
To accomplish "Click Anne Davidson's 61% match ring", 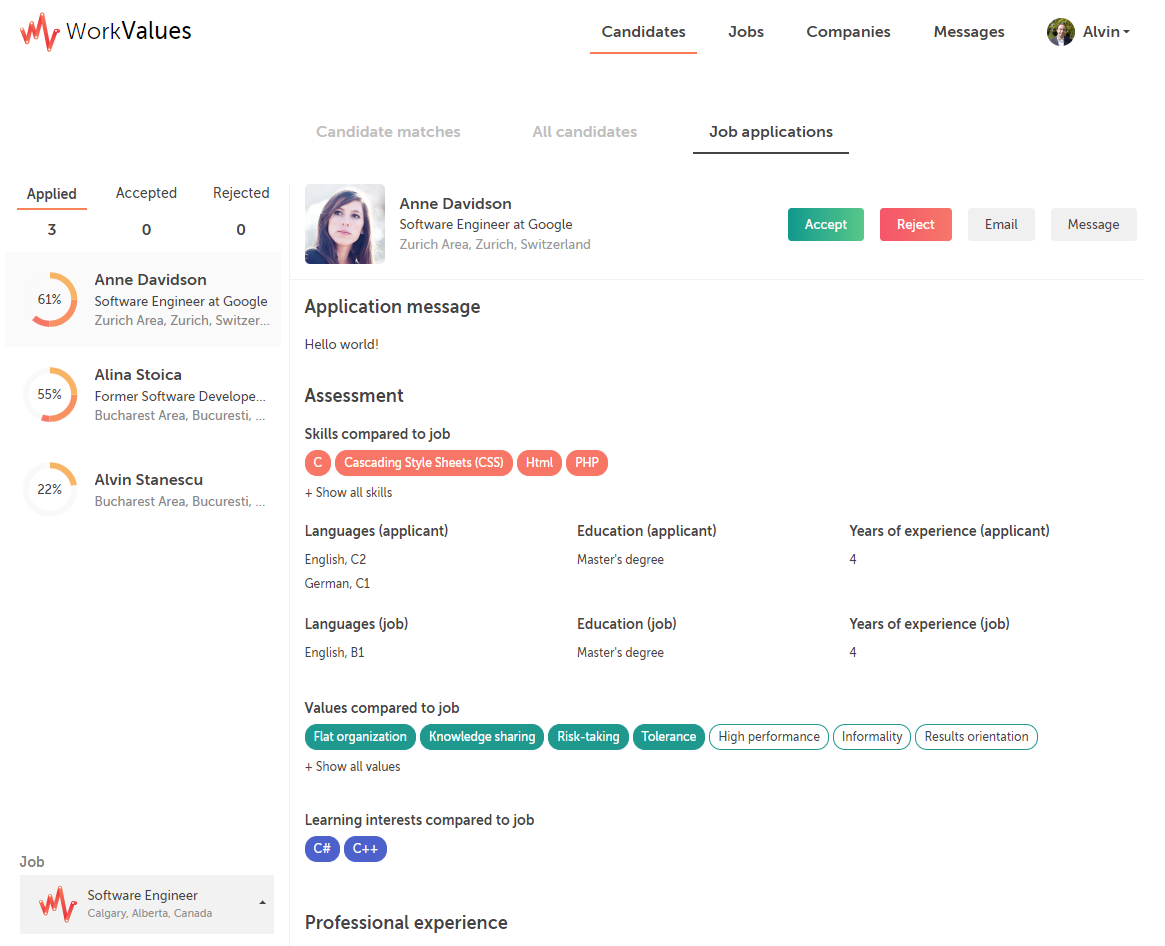I will pyautogui.click(x=50, y=299).
